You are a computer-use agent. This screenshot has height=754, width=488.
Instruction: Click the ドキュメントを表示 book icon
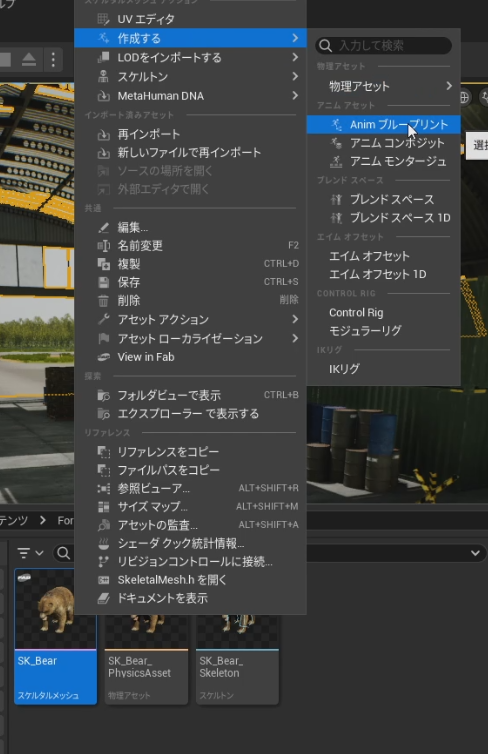point(103,598)
